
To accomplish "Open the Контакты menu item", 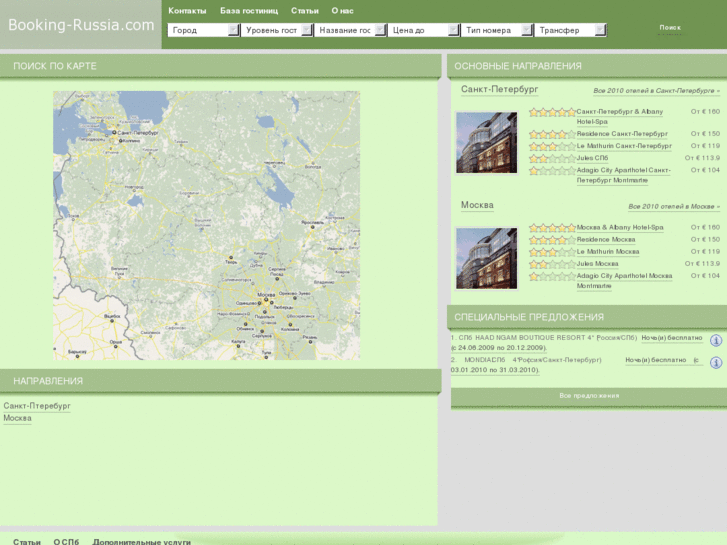I will pos(187,10).
